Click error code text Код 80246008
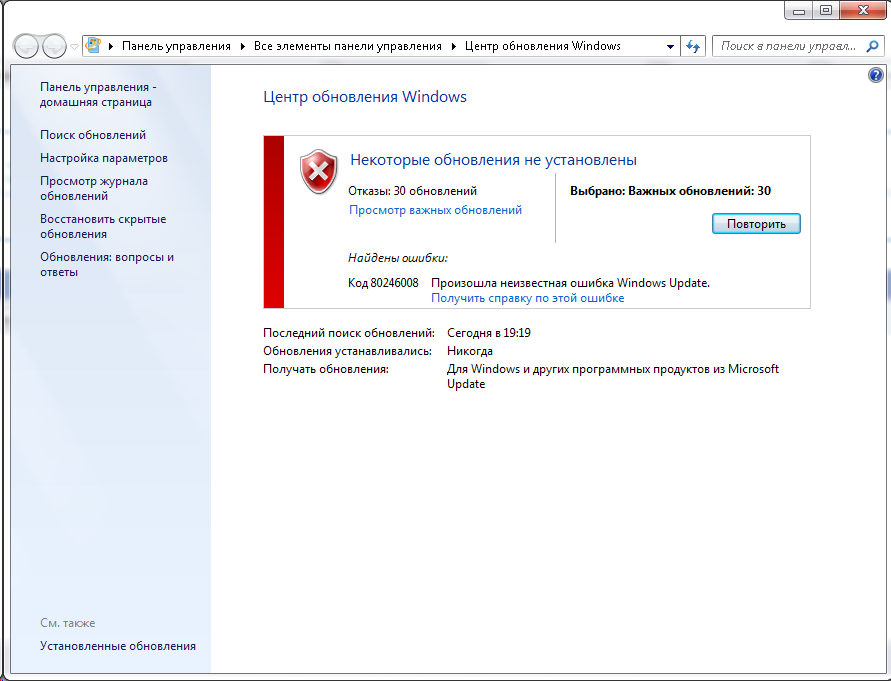 (383, 283)
